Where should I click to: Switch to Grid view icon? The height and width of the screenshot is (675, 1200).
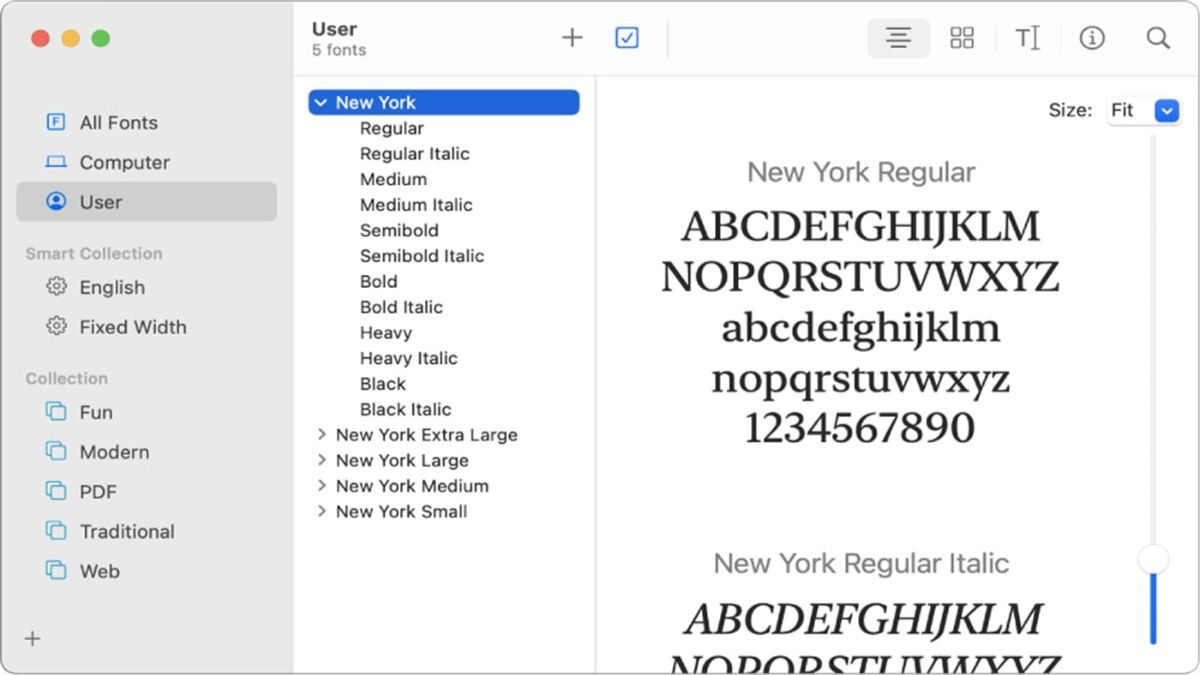962,38
